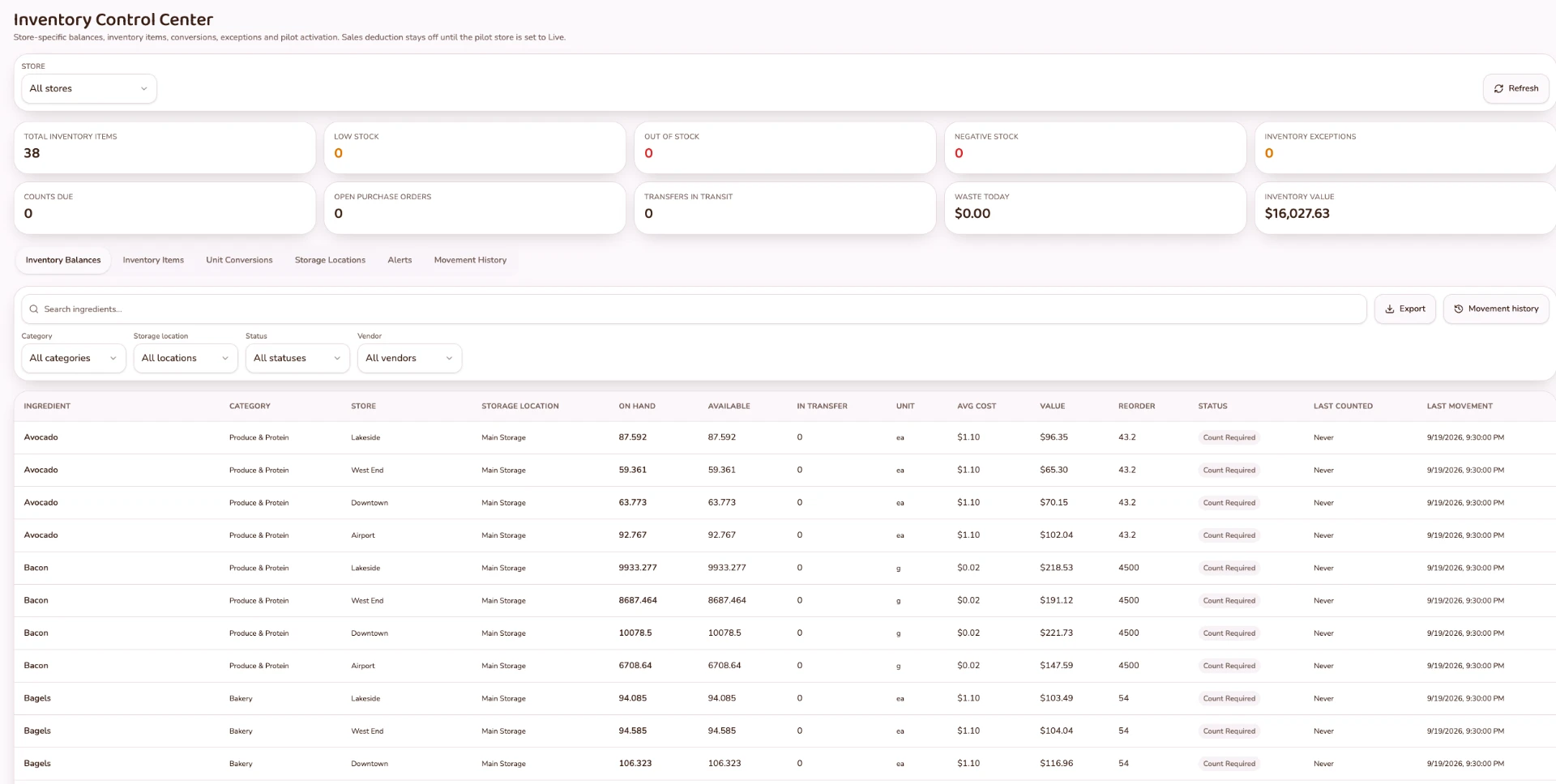
Task: Focus the Search ingredients field
Action: [694, 309]
